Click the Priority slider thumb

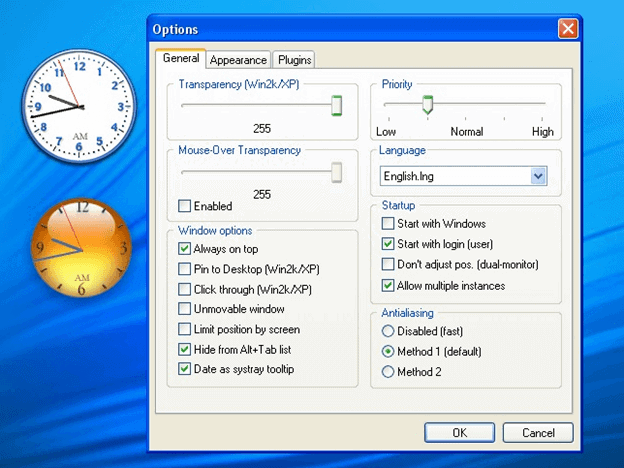(427, 105)
